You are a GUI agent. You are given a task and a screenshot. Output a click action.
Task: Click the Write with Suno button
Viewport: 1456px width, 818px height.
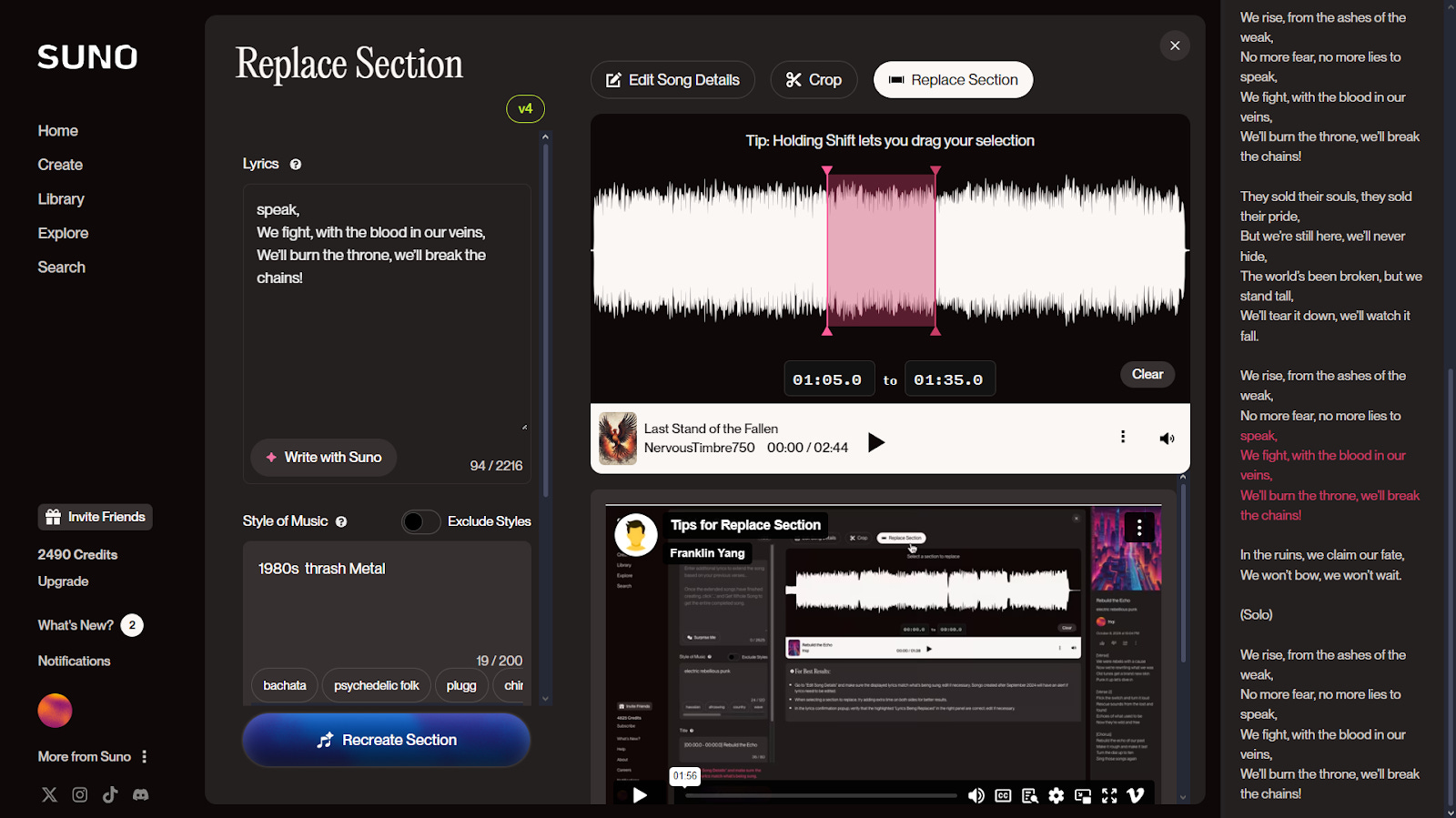[324, 457]
